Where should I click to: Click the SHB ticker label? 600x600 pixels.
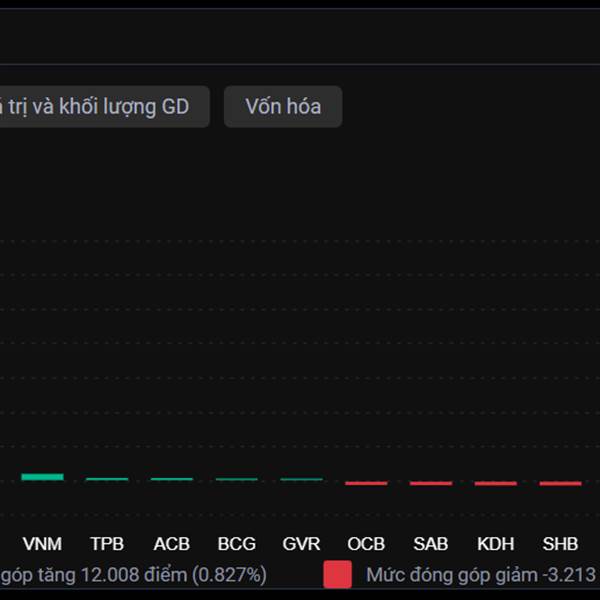click(x=560, y=544)
